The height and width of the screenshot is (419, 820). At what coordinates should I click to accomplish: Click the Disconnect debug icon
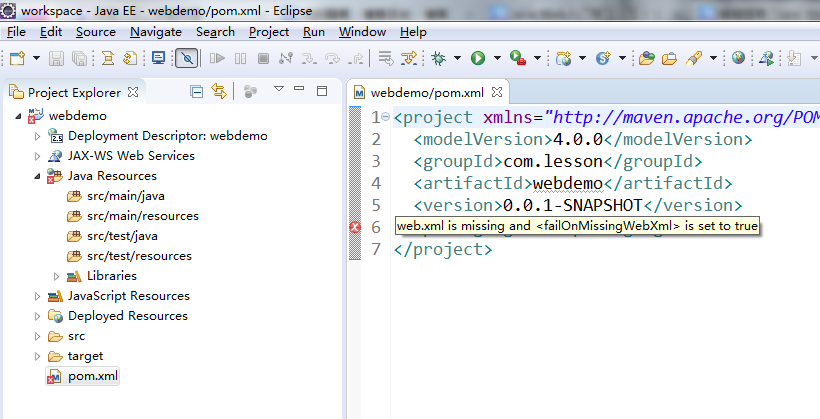coord(286,58)
